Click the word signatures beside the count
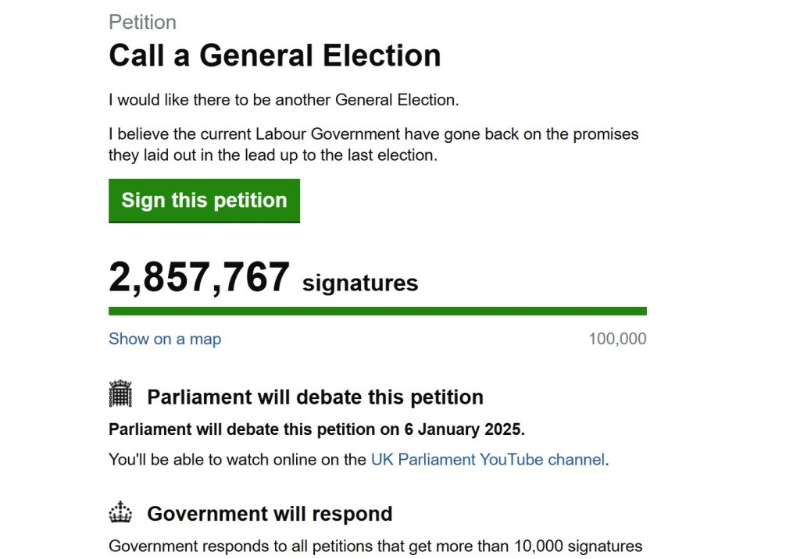800x559 pixels. pyautogui.click(x=360, y=283)
